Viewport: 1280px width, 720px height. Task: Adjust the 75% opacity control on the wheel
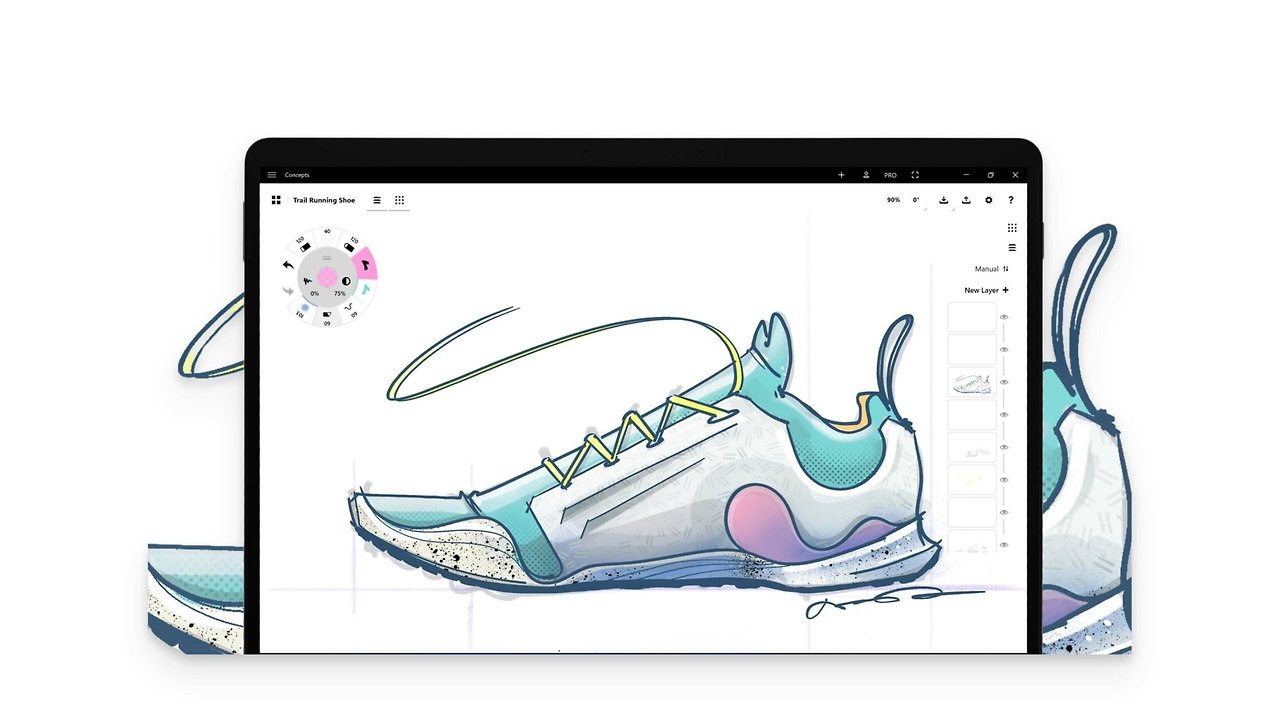[x=343, y=287]
